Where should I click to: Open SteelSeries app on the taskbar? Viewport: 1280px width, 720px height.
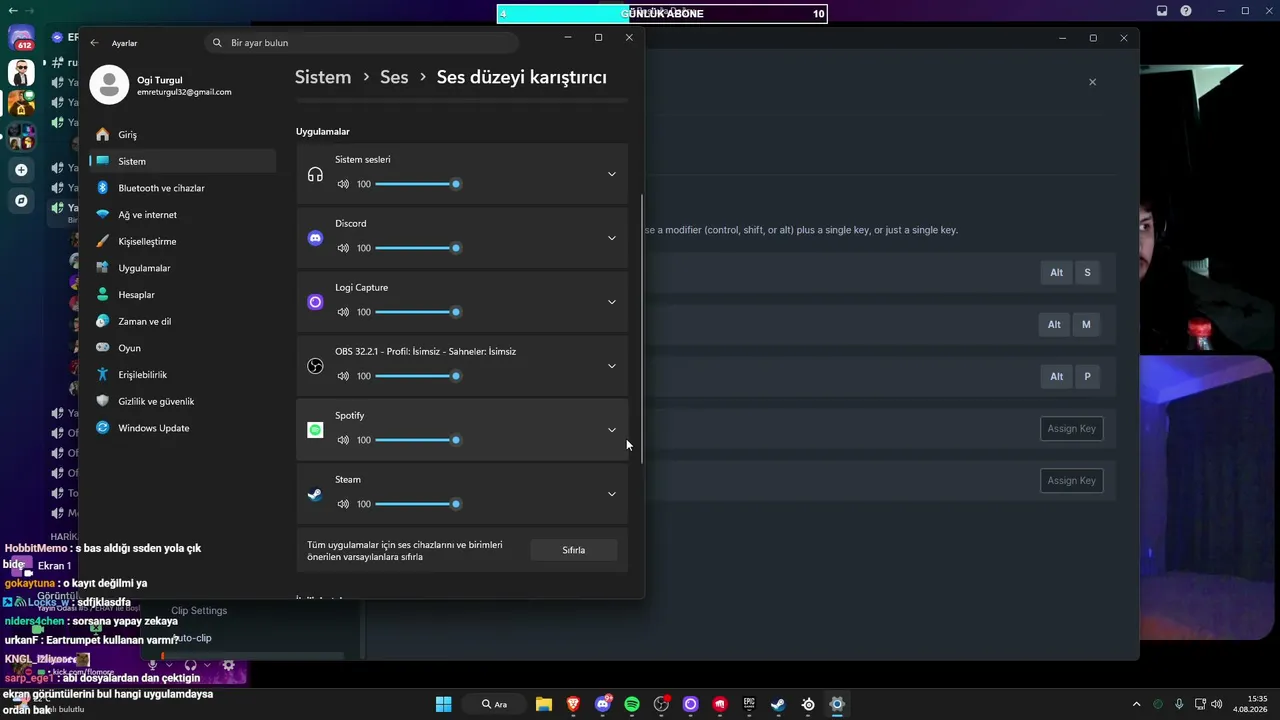point(808,704)
